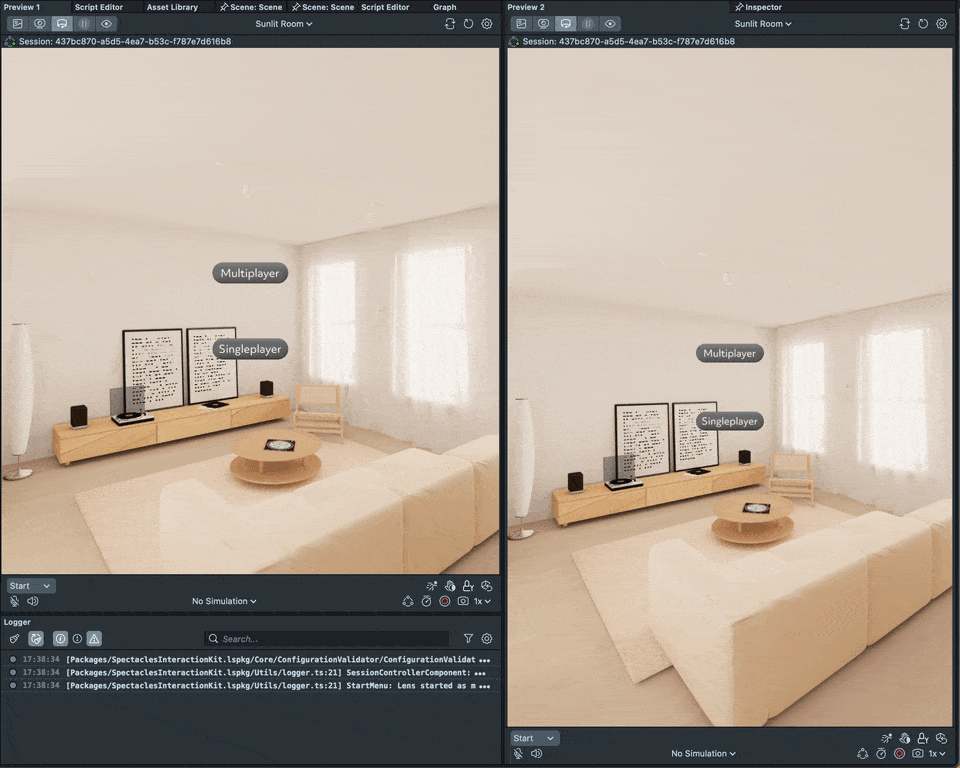Open Logger settings gear icon

pos(487,638)
